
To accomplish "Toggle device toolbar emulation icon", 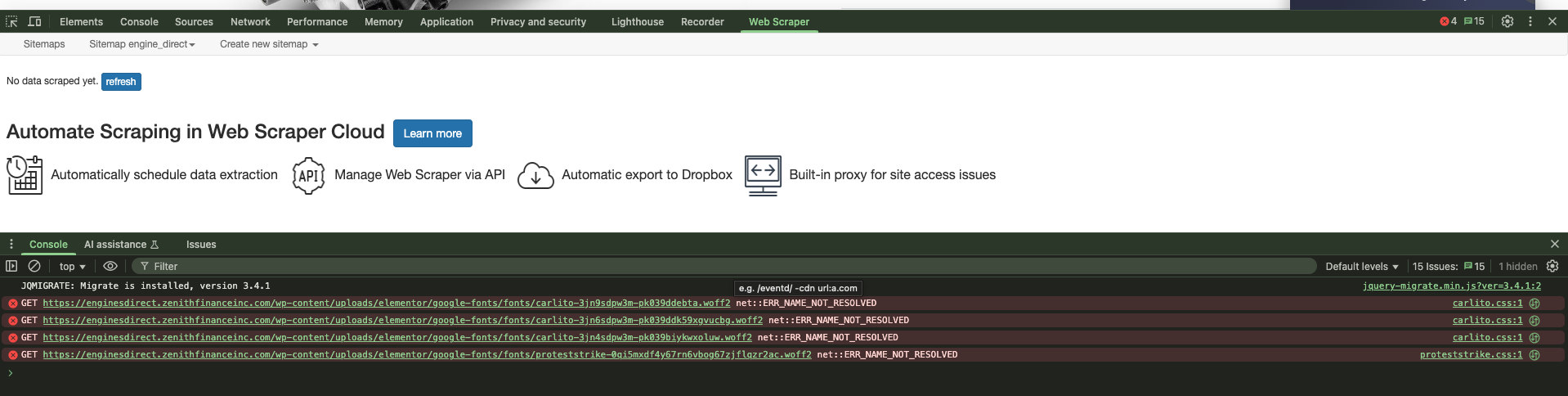I will (34, 21).
